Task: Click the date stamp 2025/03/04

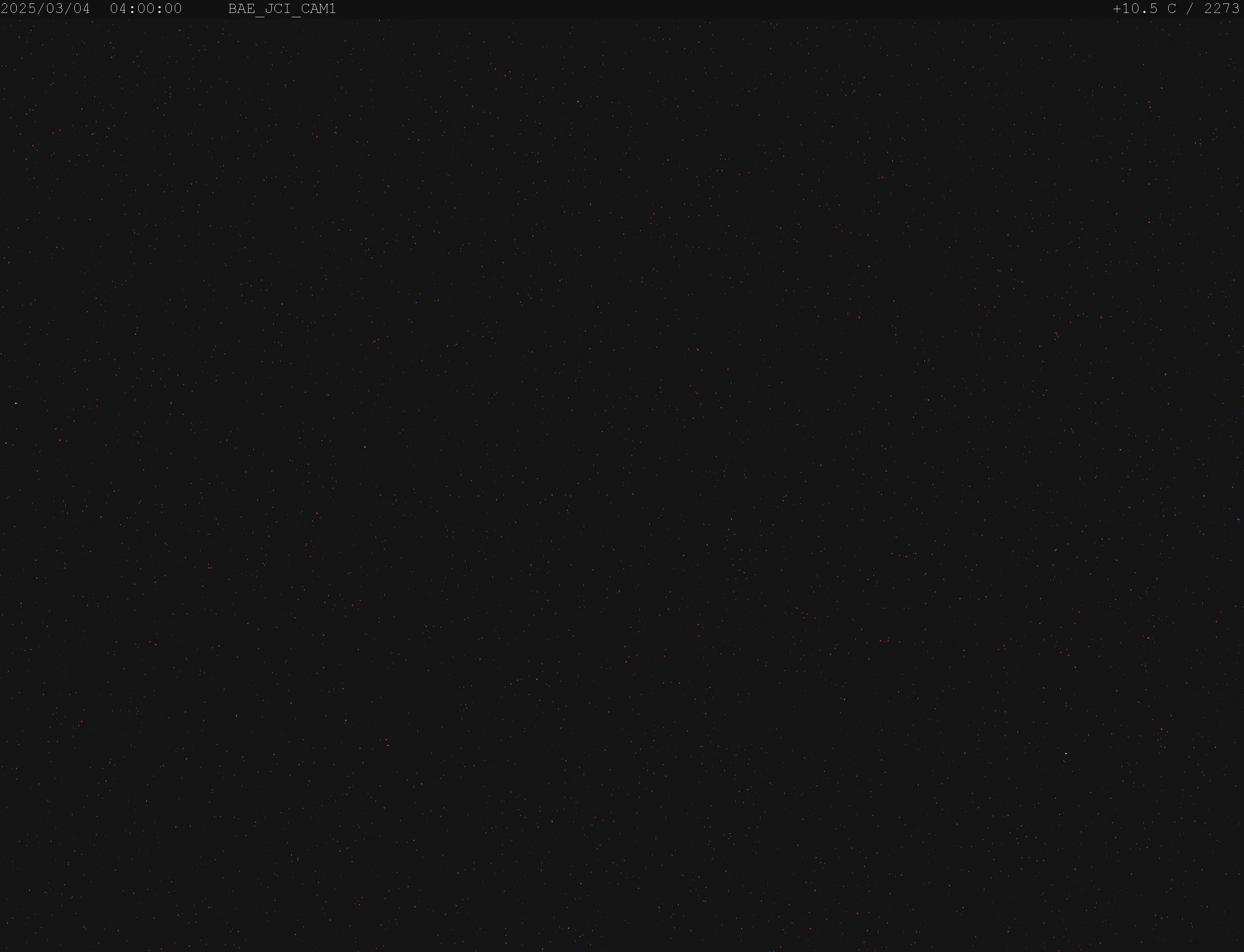Action: pos(45,9)
